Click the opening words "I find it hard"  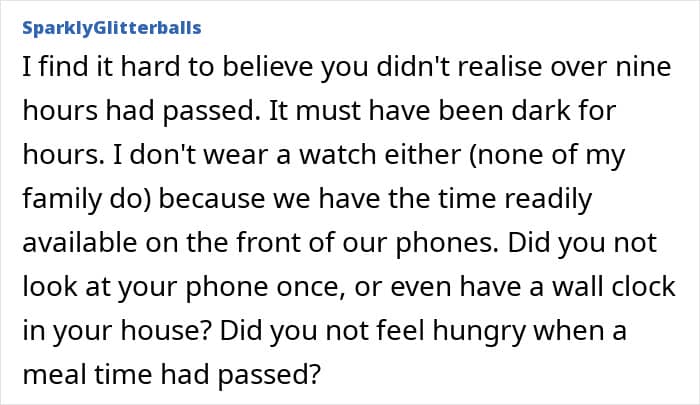pos(84,69)
